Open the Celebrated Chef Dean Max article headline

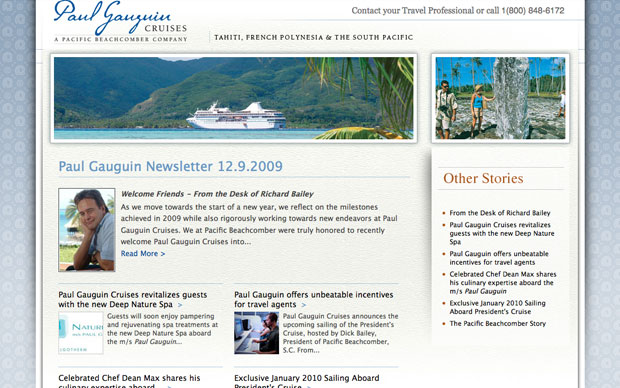[x=129, y=381]
